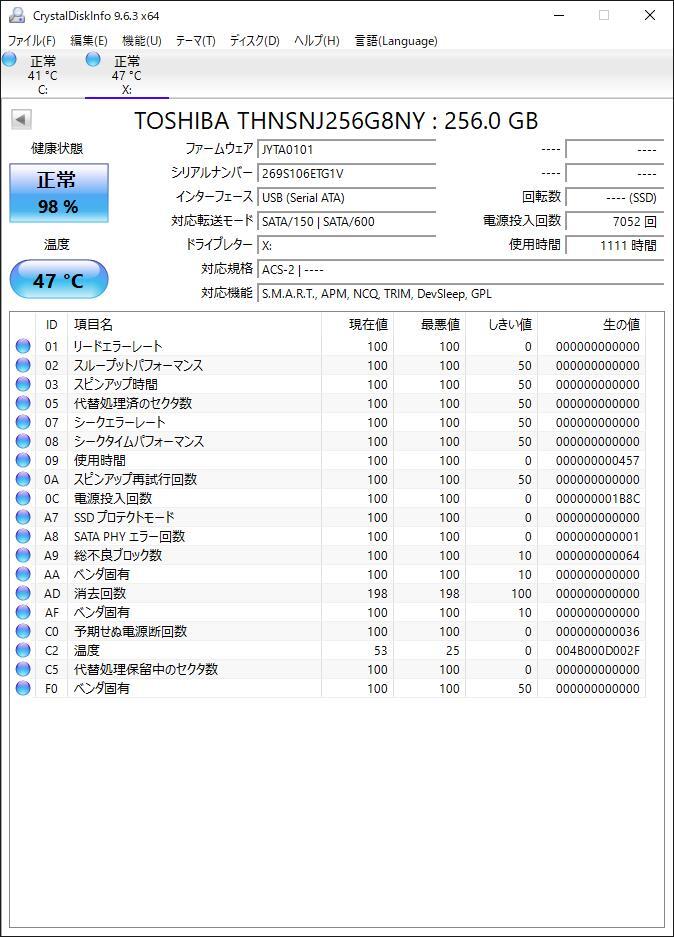Click the 対応規格 field ACS-2
This screenshot has width=674, height=937.
pos(461,270)
